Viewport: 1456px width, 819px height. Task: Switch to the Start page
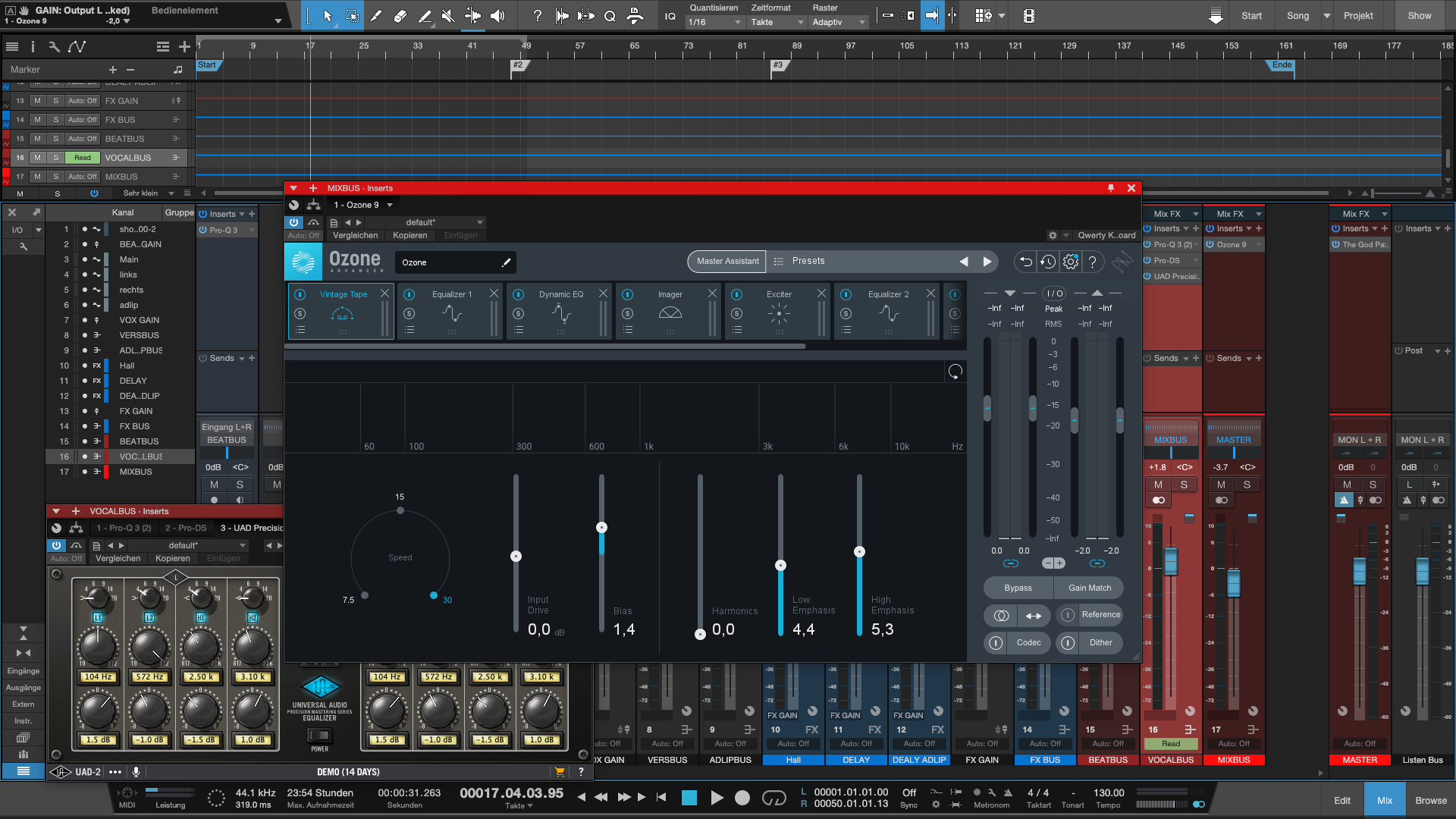pos(1251,16)
